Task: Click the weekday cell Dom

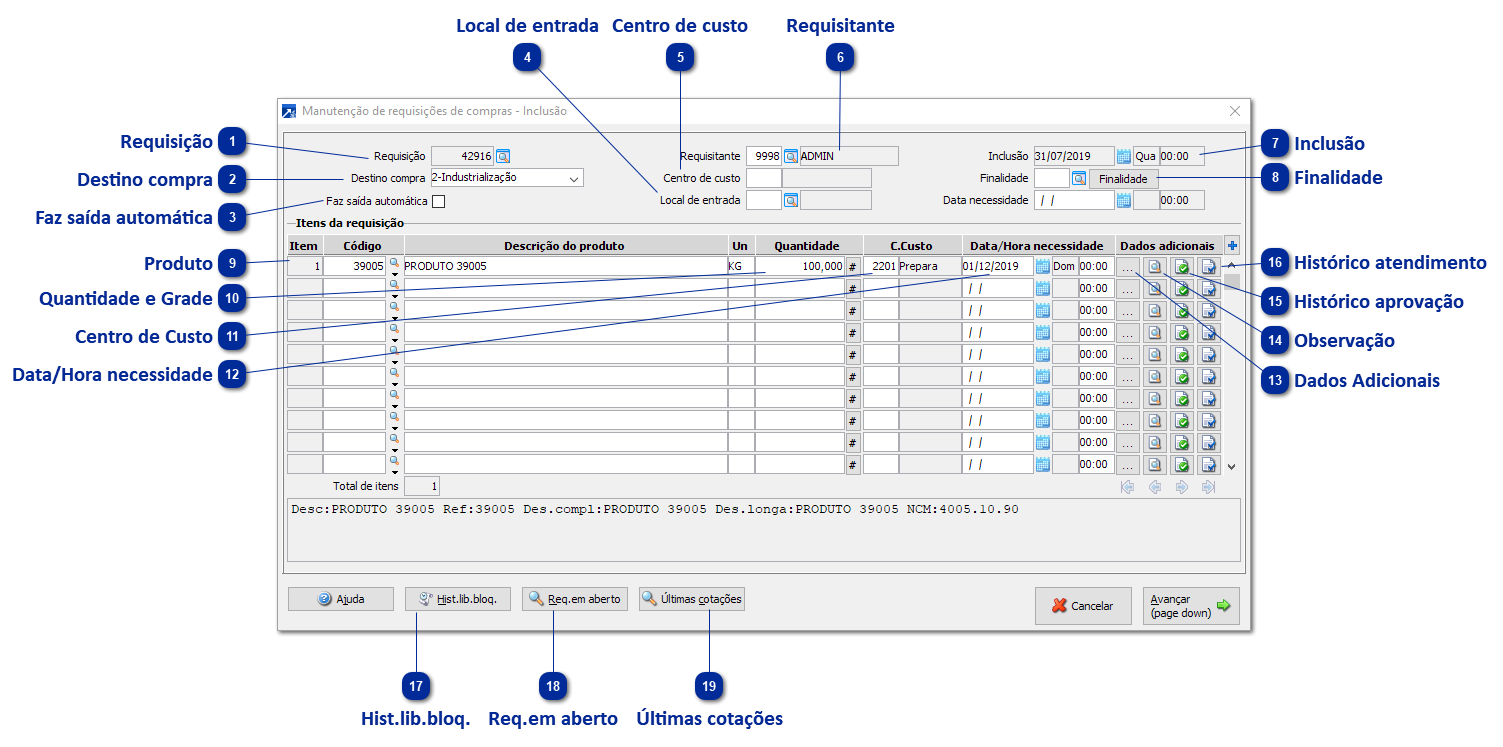Action: click(x=1064, y=267)
